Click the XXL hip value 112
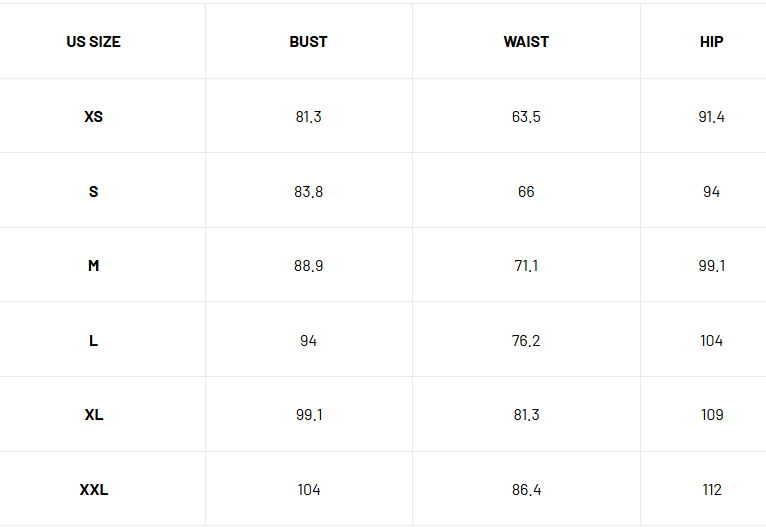Viewport: 766px width, 527px height. click(712, 489)
